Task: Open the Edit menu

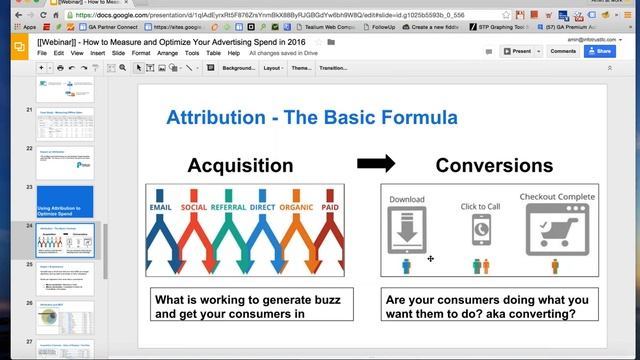Action: 59,53
